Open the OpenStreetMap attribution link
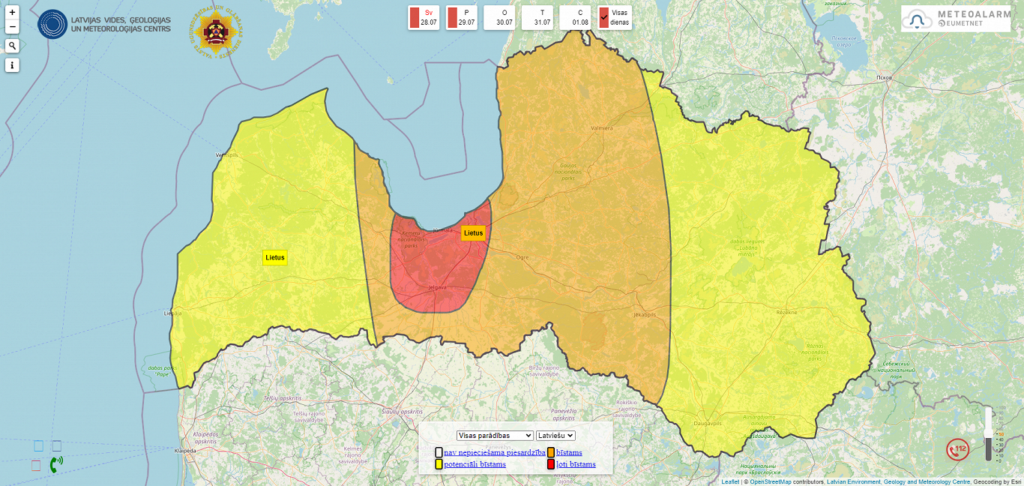This screenshot has height=486, width=1024. 769,481
